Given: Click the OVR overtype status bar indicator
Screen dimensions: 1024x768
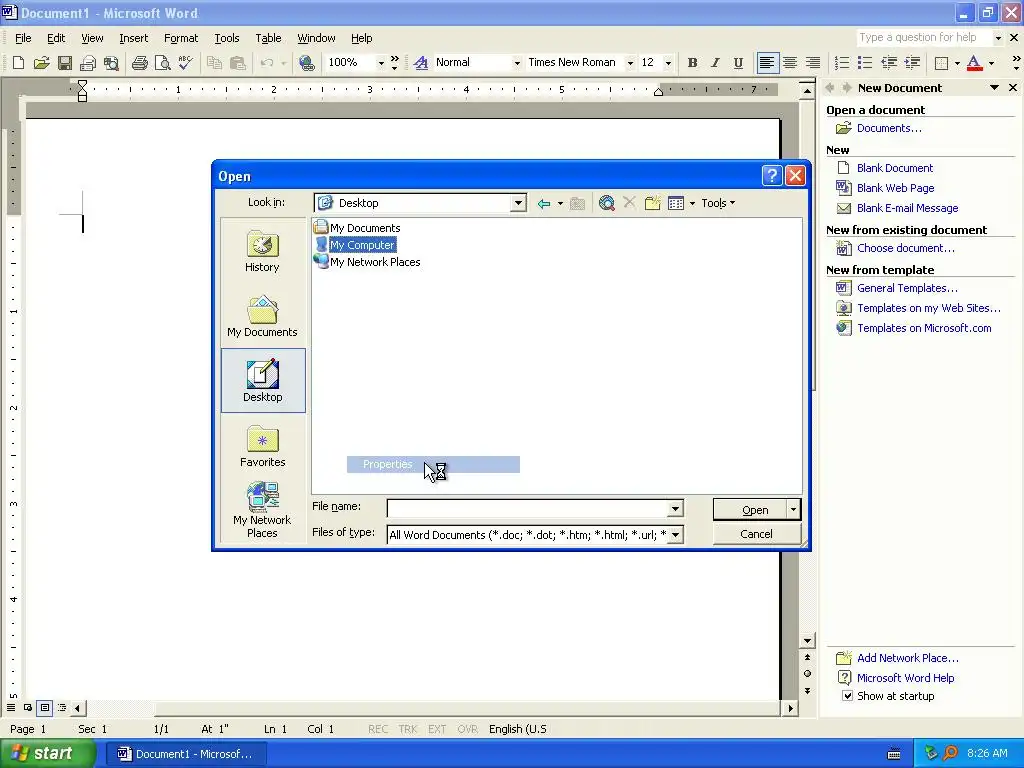Looking at the screenshot, I should (x=468, y=729).
